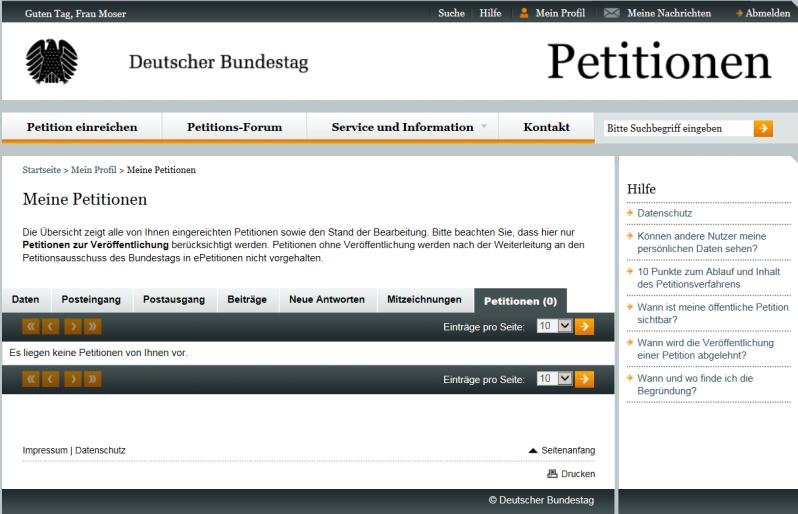Click the printer icon beside Drucken
The height and width of the screenshot is (514, 798).
(x=552, y=474)
